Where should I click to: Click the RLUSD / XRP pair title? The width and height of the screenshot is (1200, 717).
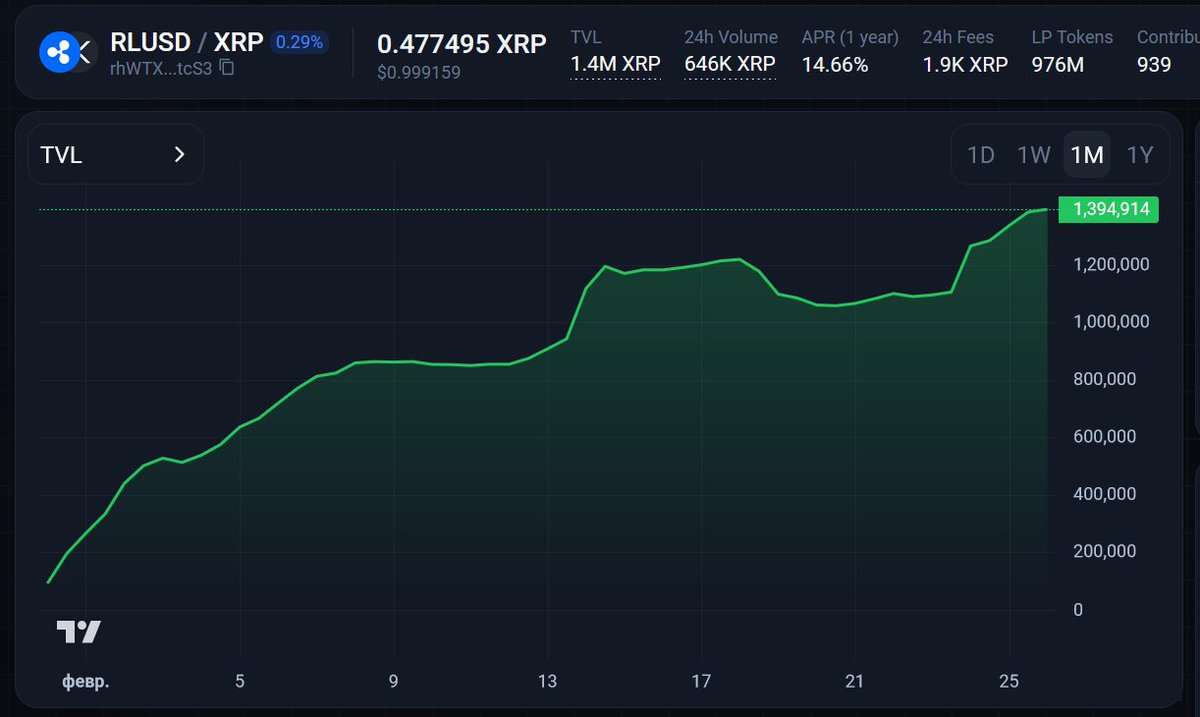(x=186, y=43)
